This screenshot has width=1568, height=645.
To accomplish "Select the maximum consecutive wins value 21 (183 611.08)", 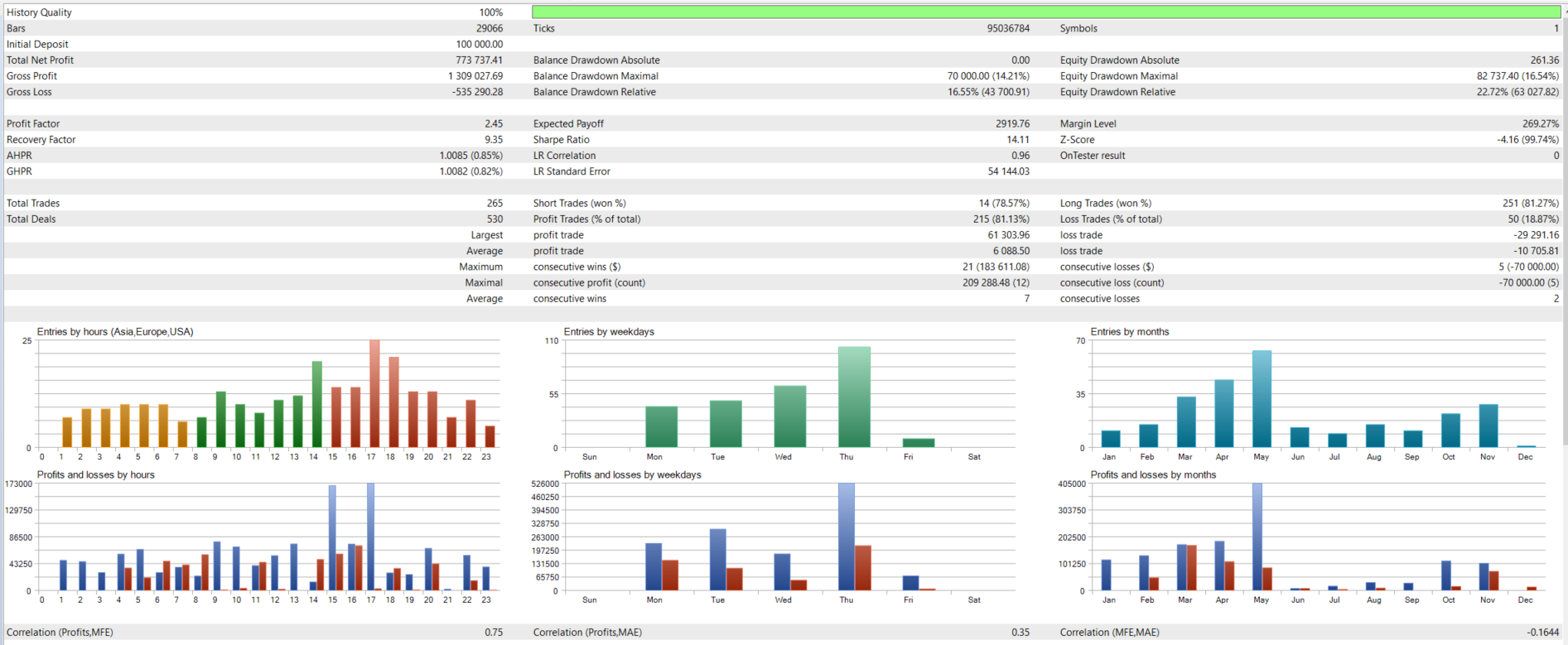I will click(x=996, y=267).
